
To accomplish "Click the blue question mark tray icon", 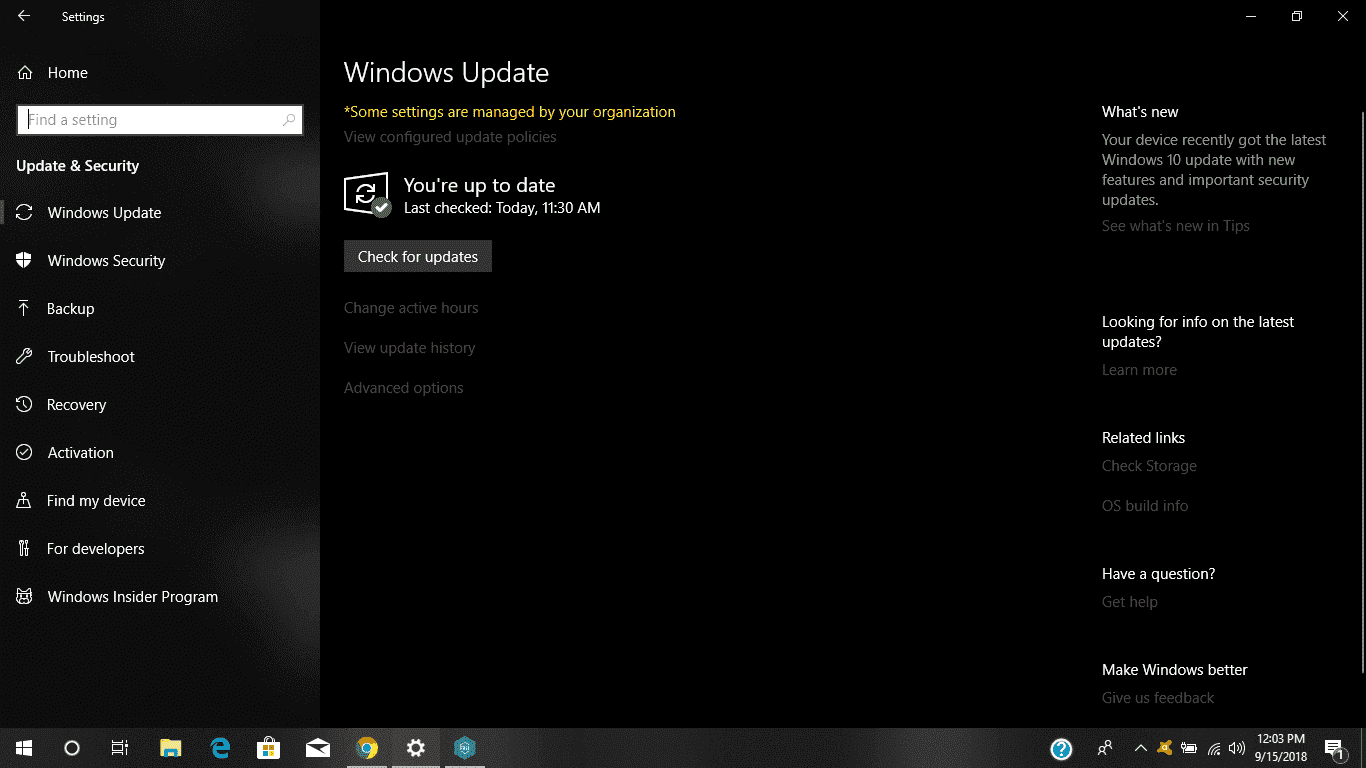I will coord(1061,748).
